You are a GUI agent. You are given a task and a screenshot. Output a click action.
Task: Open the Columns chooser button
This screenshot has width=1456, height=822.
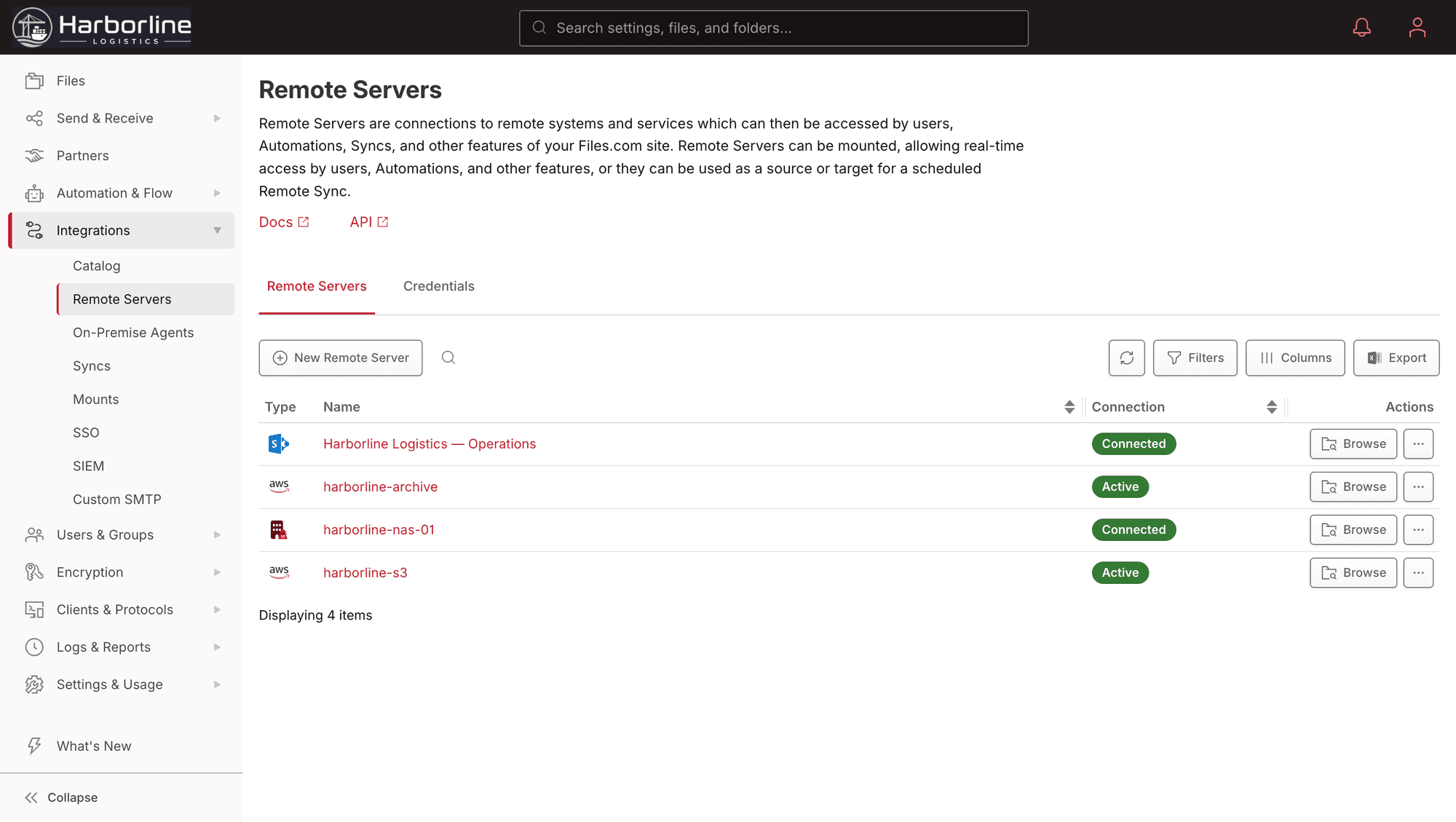[x=1295, y=357]
